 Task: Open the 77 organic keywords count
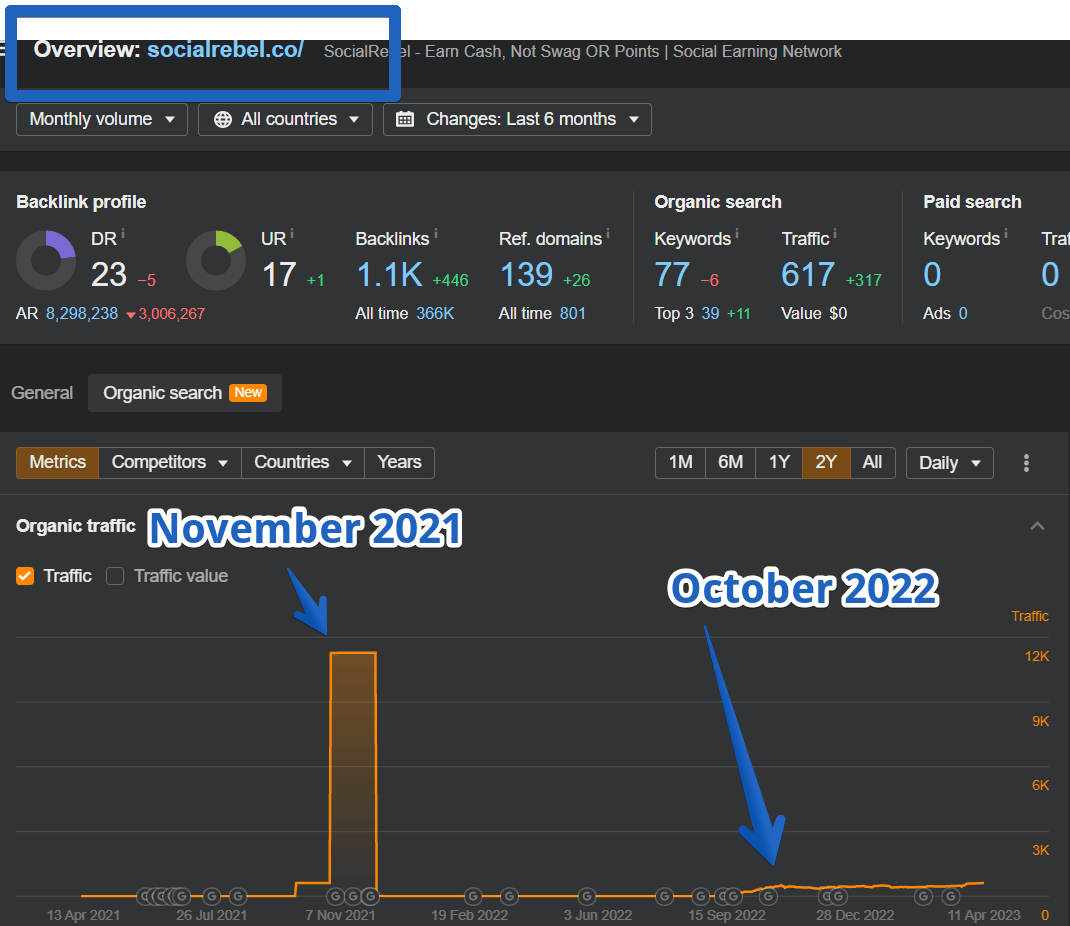point(671,275)
